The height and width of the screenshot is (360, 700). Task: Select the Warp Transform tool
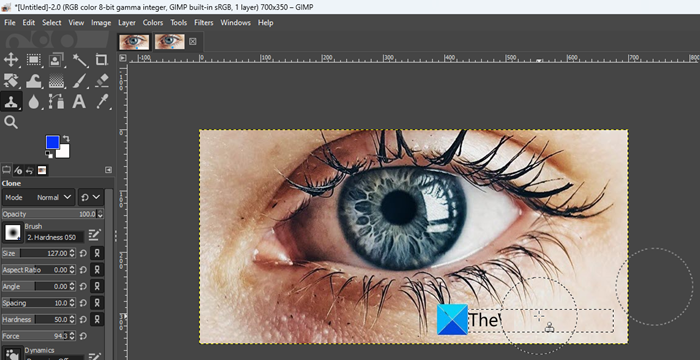click(x=33, y=81)
